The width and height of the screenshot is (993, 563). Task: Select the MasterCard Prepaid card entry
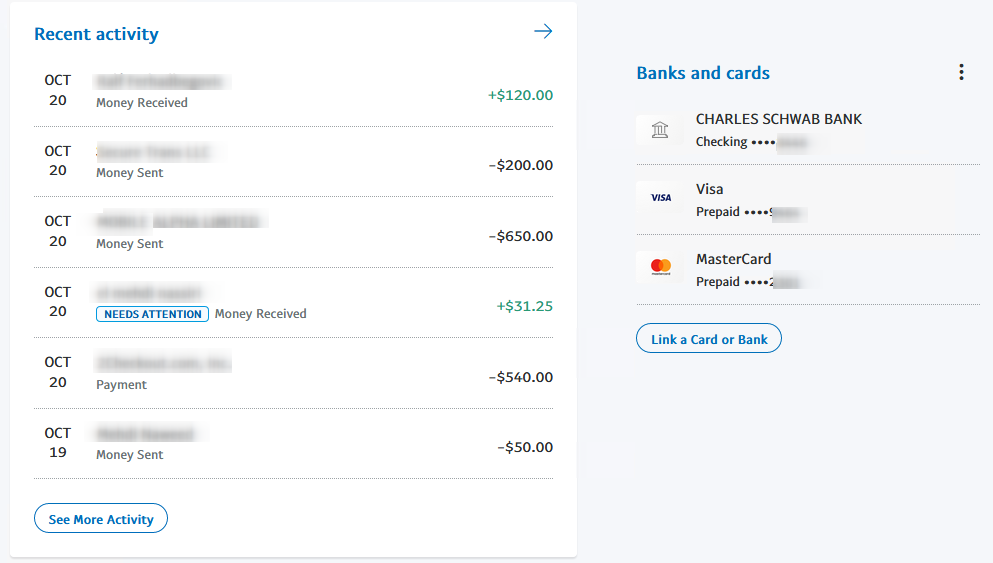pos(808,270)
